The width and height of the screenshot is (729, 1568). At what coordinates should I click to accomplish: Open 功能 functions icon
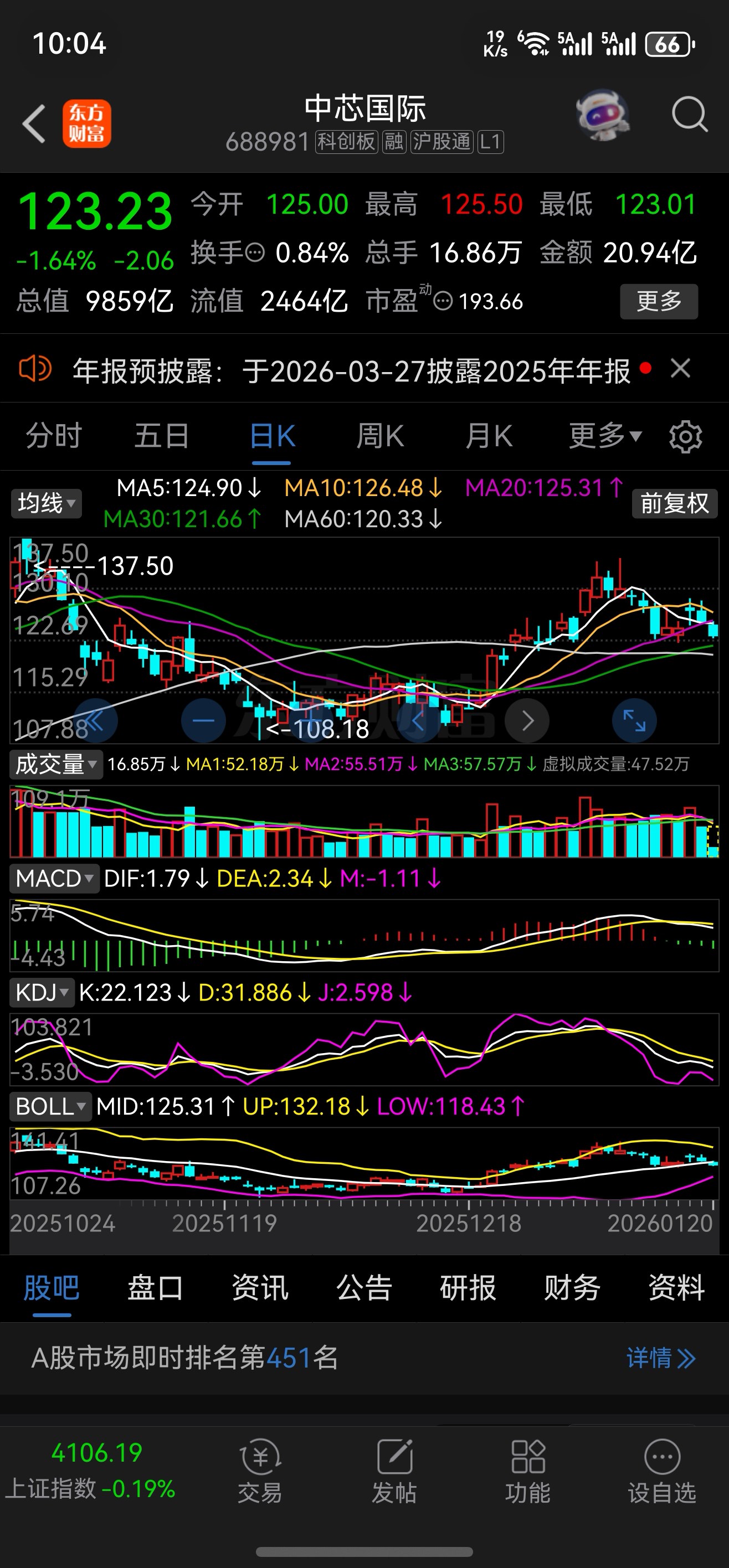click(x=528, y=1471)
